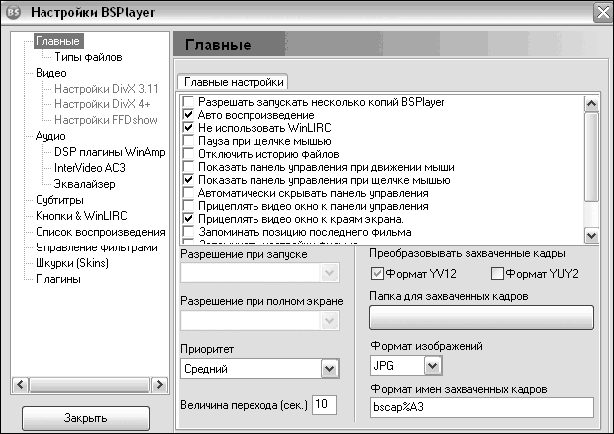The image size is (614, 434).
Task: Uncheck Показать панель управления при щелчке мышью
Action: [188, 180]
